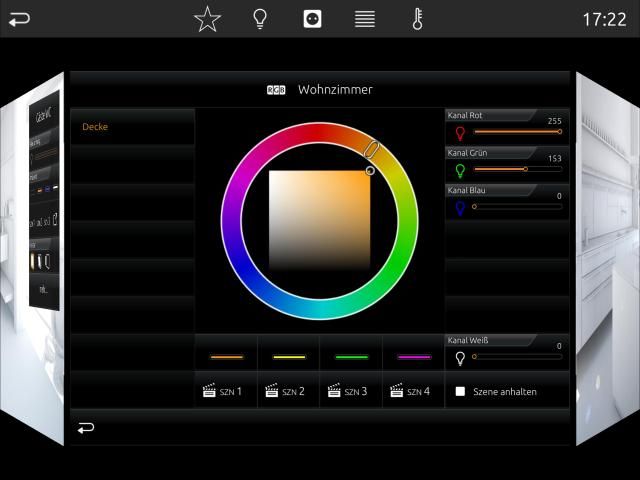Activate scene SZN 1

point(226,392)
